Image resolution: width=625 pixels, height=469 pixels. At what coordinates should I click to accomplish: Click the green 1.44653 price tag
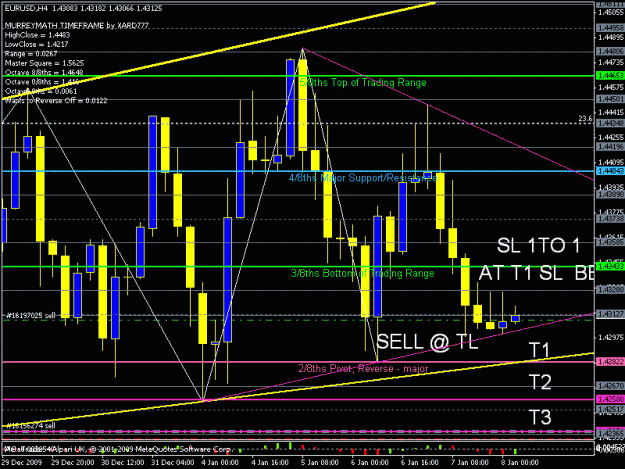(x=610, y=76)
